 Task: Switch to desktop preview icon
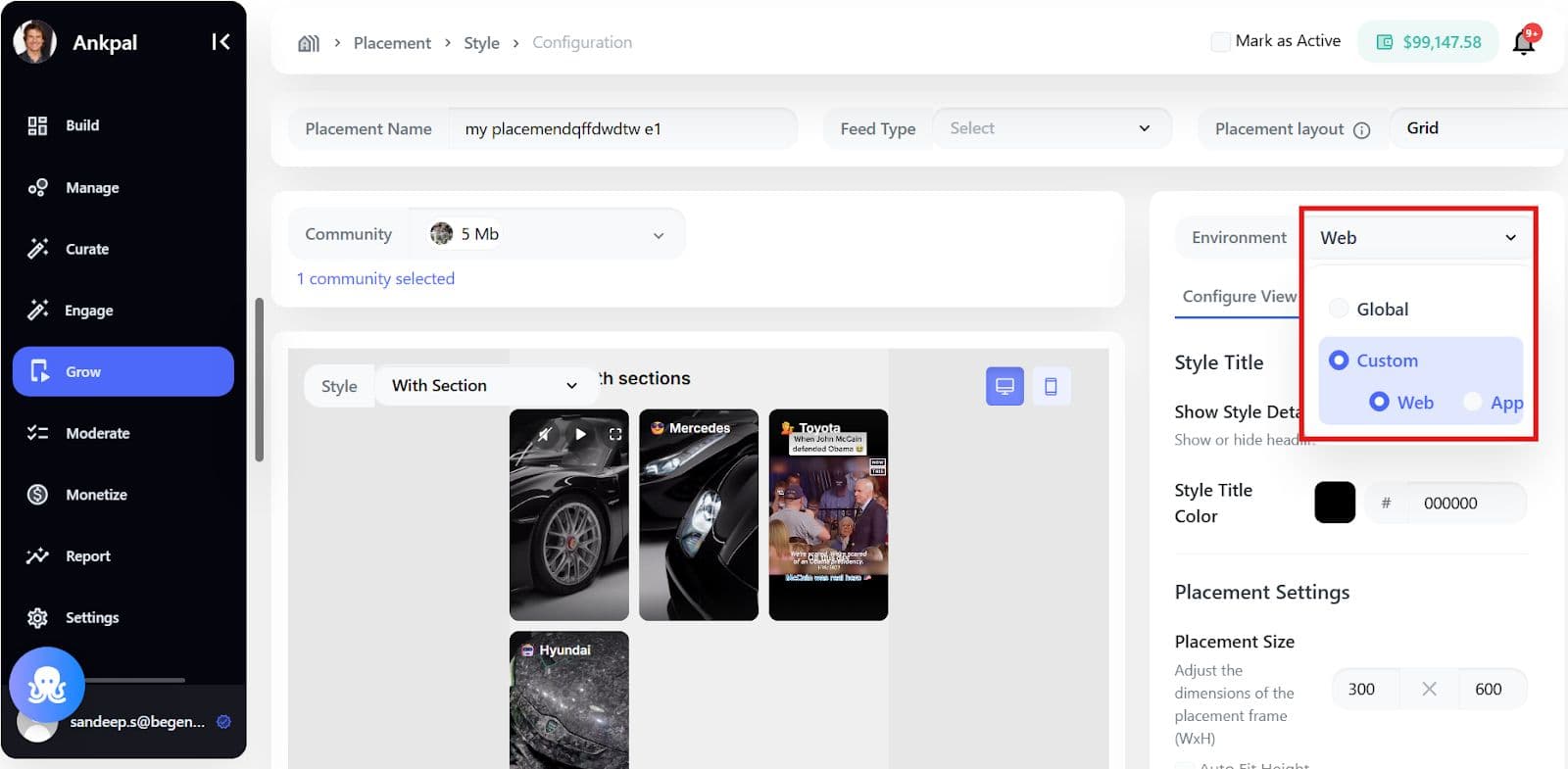coord(1004,386)
